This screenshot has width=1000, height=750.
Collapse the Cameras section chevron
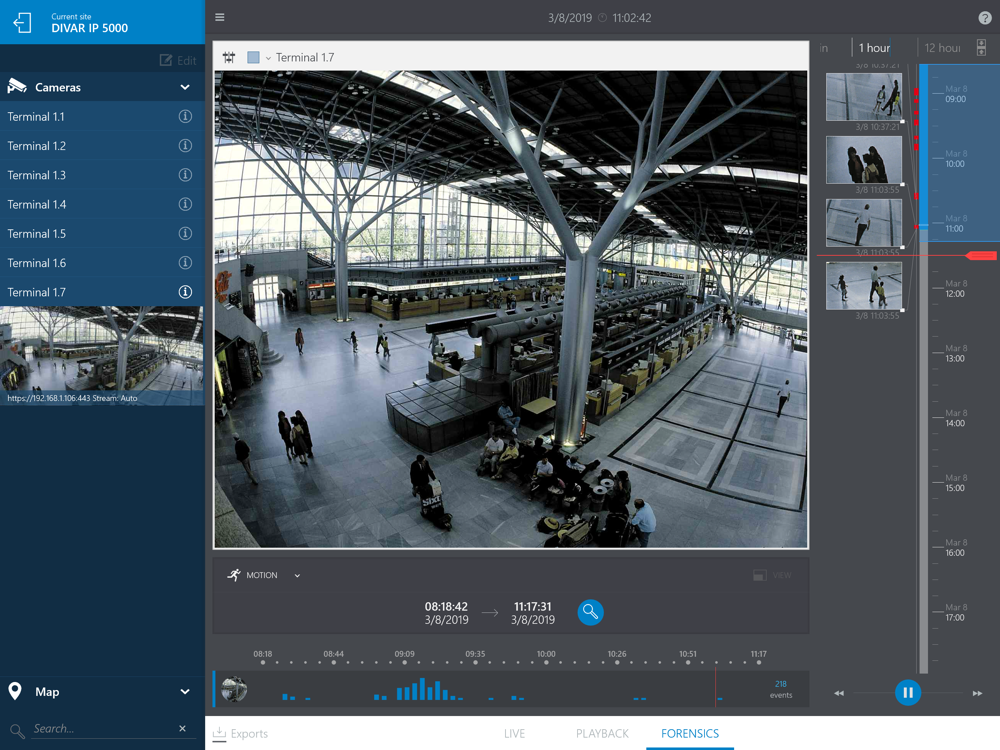tap(185, 87)
